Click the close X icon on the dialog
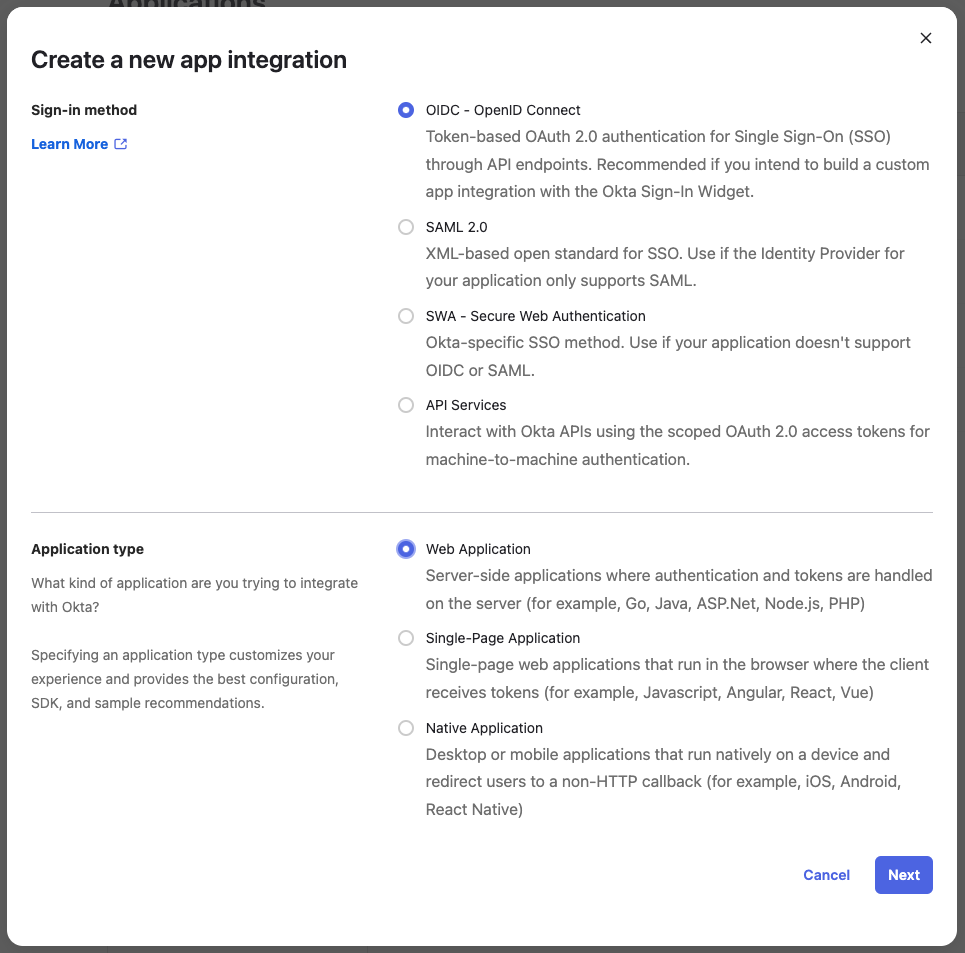965x953 pixels. click(925, 38)
